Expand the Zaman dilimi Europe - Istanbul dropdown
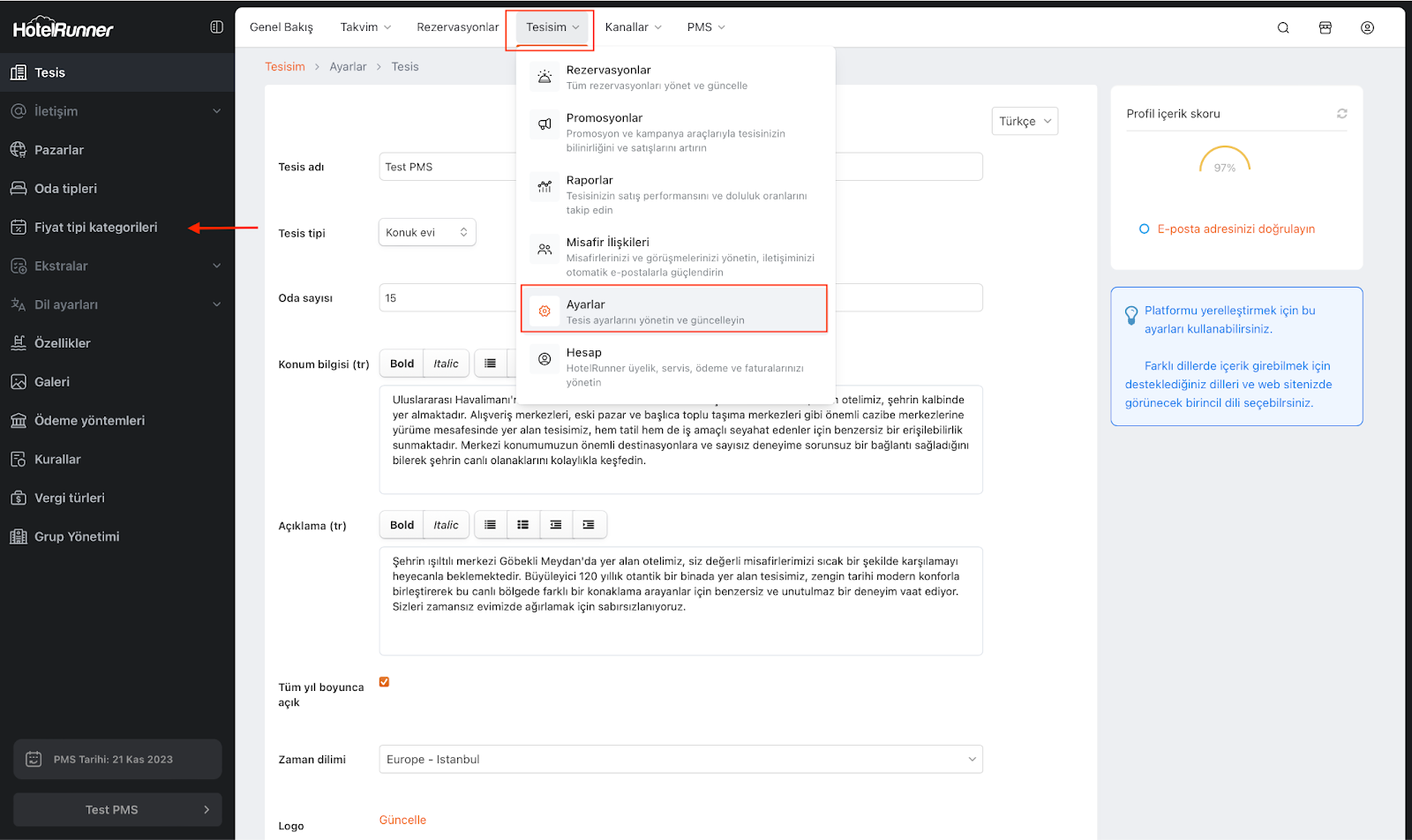 click(x=680, y=760)
